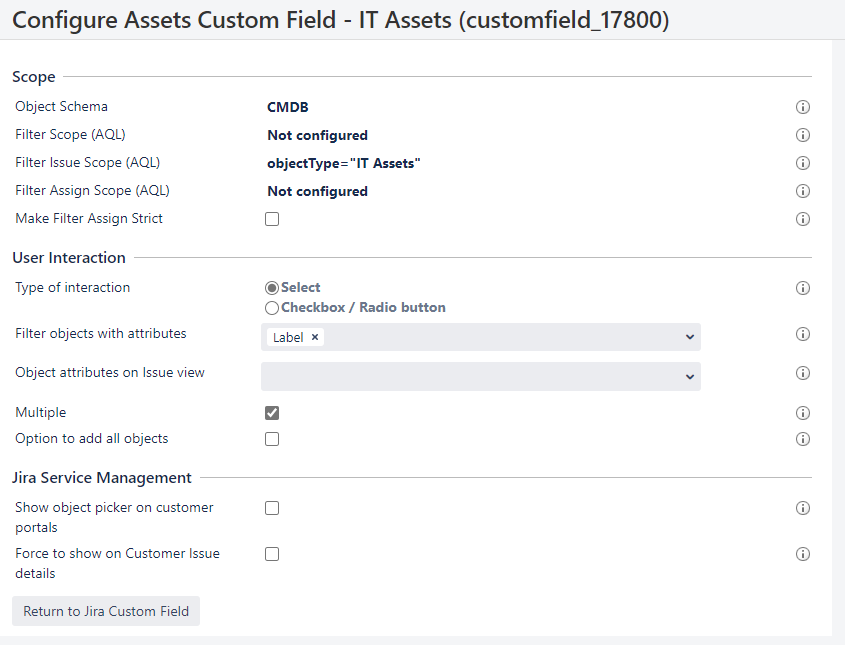Click Return to Jira Custom Field

105,611
